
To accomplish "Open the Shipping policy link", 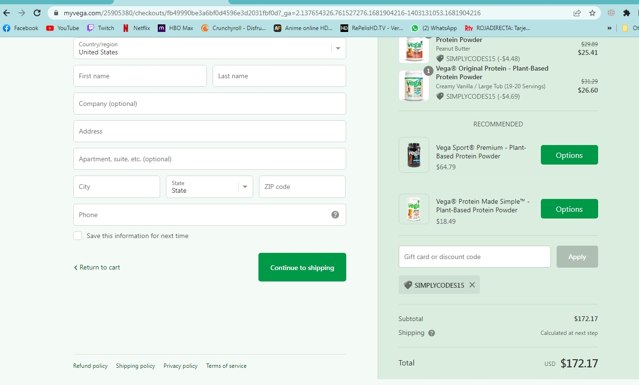I will click(x=135, y=366).
